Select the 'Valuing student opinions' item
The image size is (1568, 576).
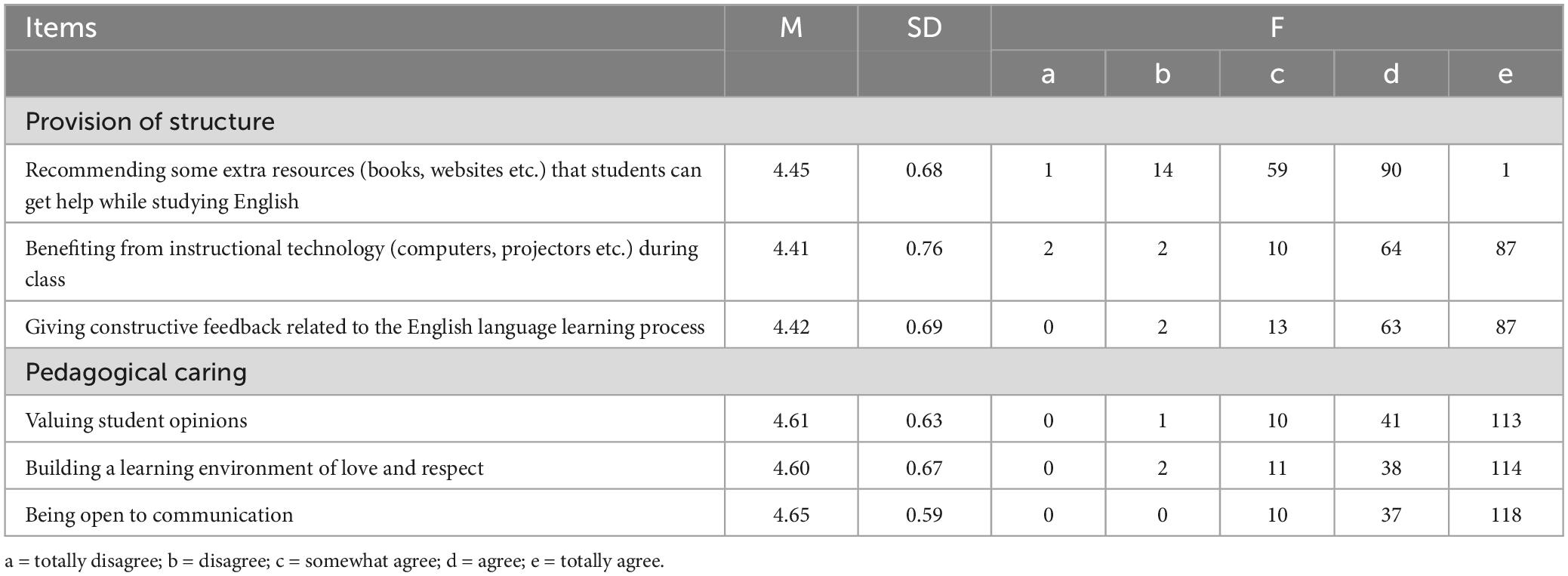[x=136, y=420]
